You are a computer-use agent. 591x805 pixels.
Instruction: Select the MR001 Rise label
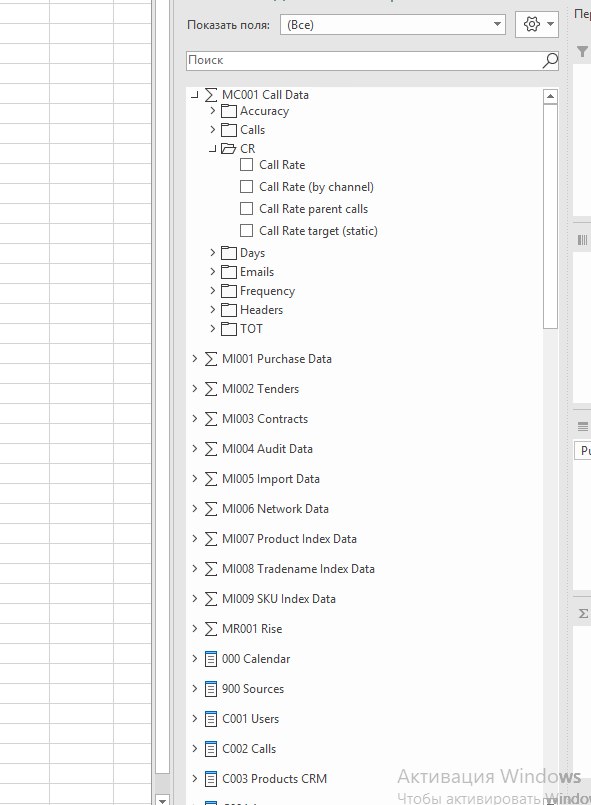click(x=252, y=629)
